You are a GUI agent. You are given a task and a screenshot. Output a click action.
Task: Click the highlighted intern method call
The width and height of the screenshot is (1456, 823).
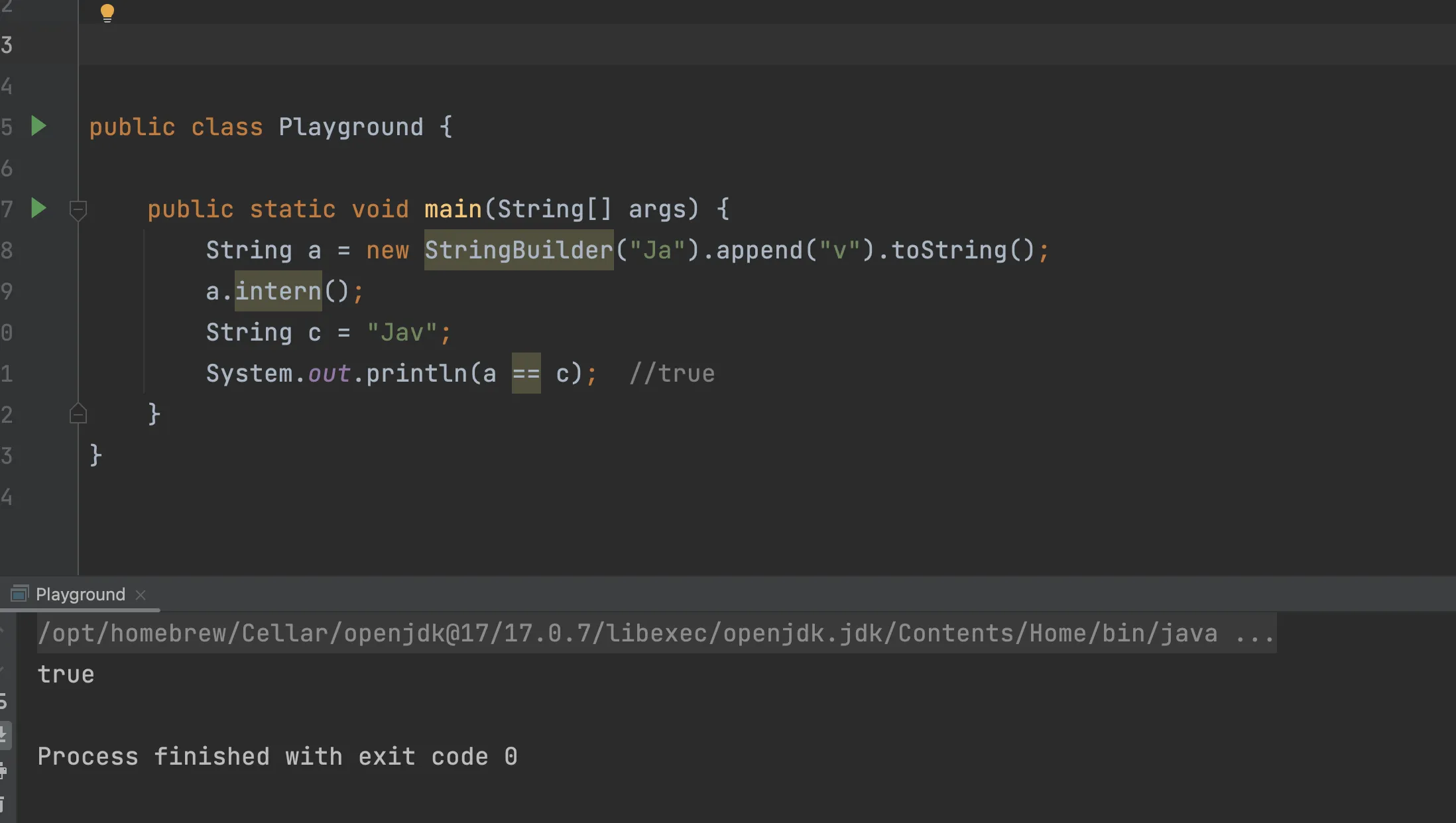(278, 292)
